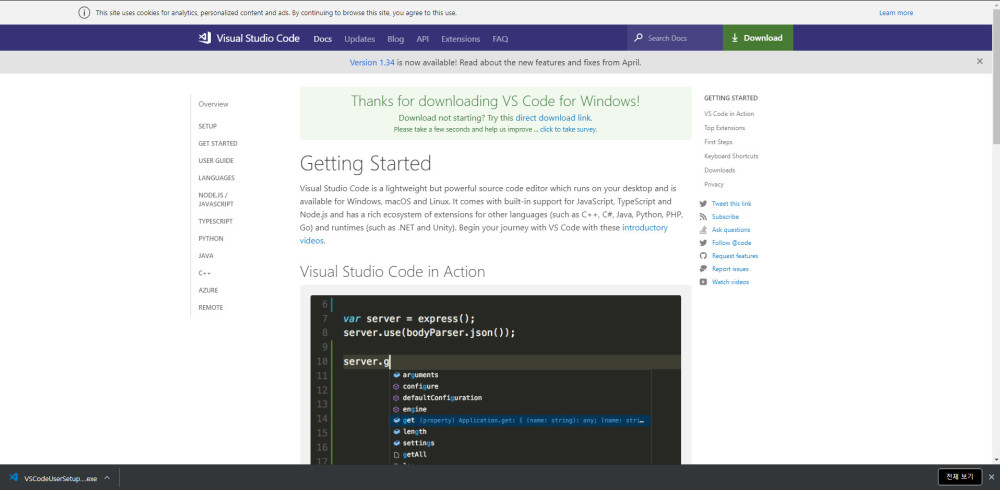1000x490 pixels.
Task: Jump to Top Extensions in the right sidebar
Action: (724, 128)
